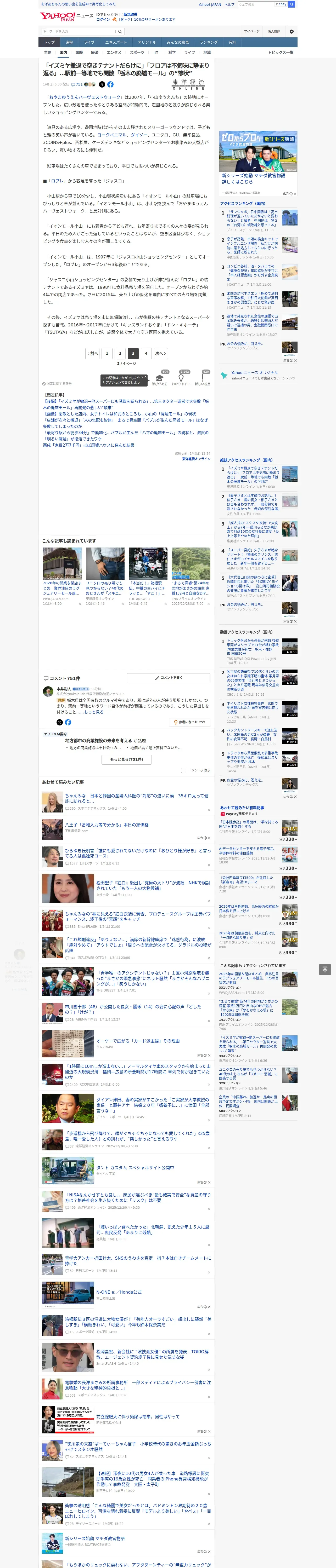Click the 参考になった 759 button
Viewport: 336px width, 1568px height.
click(x=190, y=723)
